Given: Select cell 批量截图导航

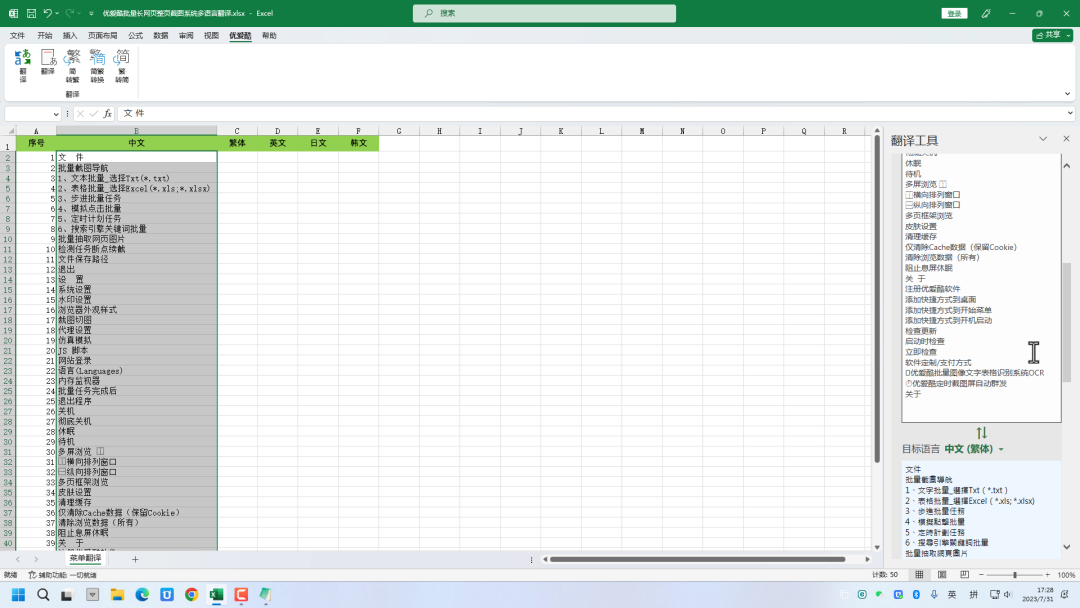Looking at the screenshot, I should 136,167.
